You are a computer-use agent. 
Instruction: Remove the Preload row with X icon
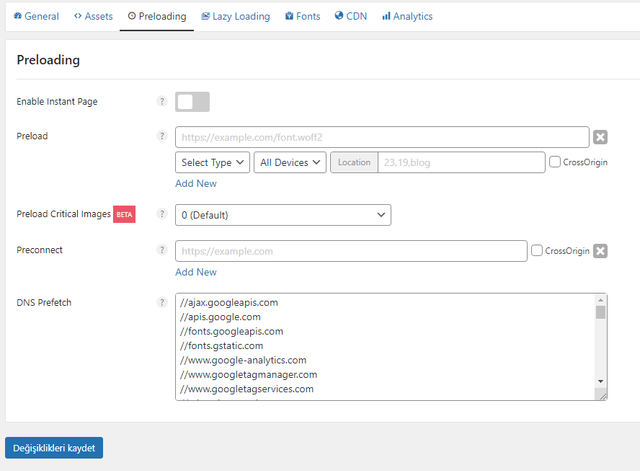point(600,137)
